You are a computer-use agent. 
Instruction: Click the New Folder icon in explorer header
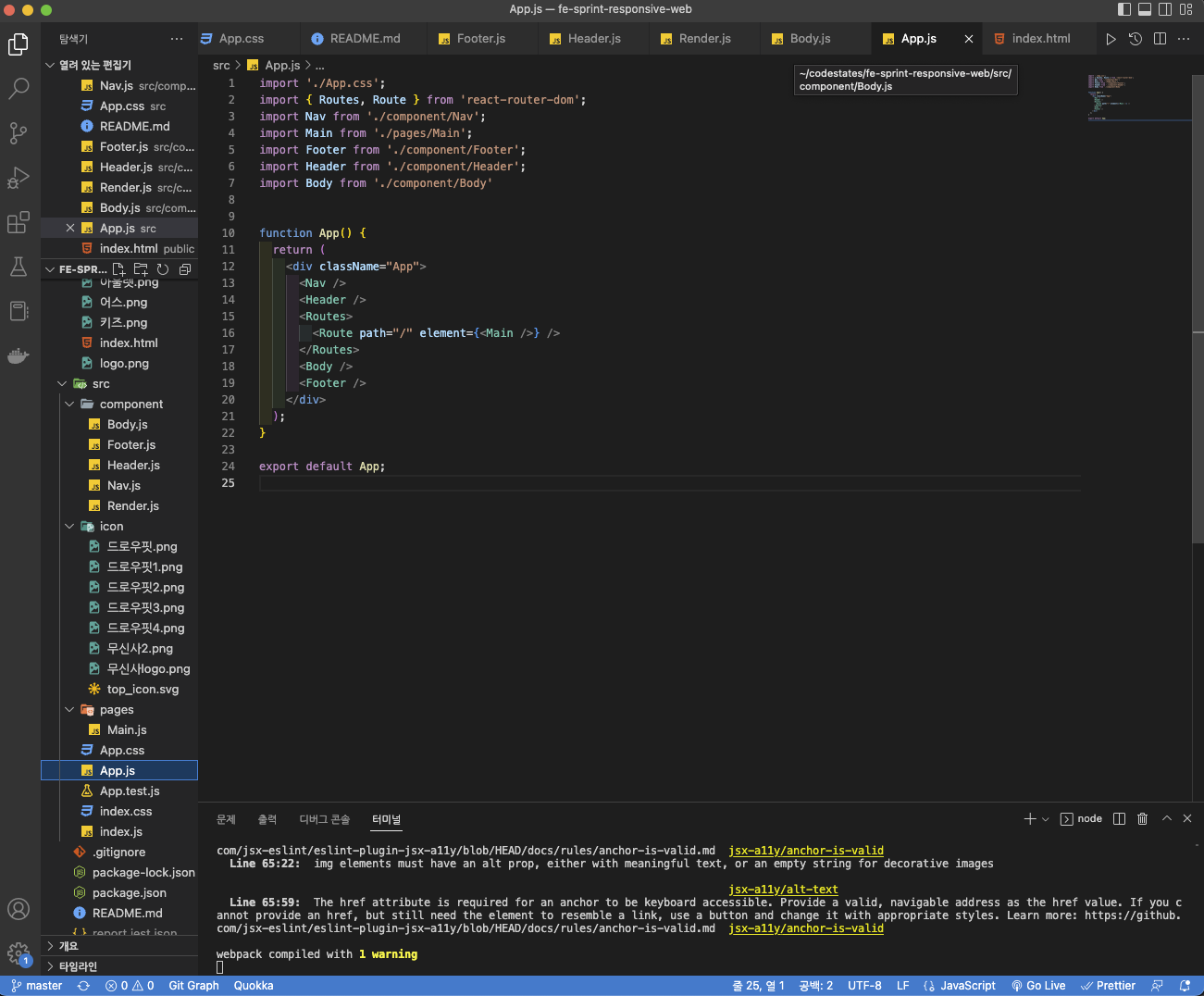point(141,269)
